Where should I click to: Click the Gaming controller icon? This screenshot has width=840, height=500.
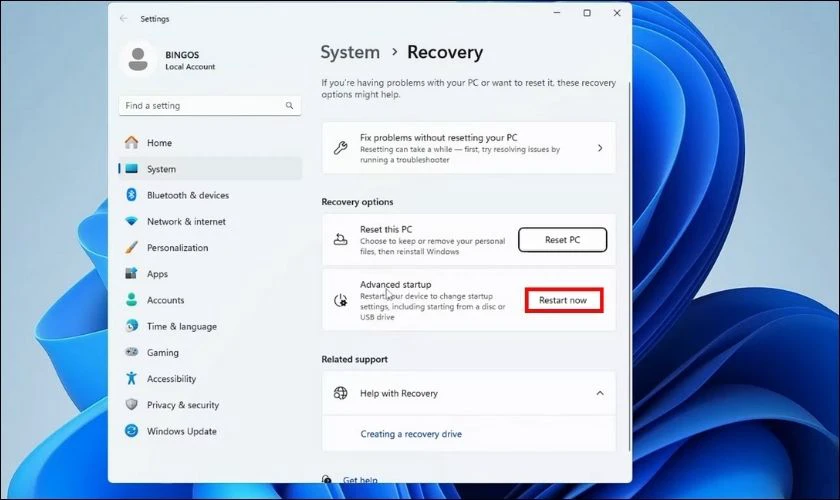tap(131, 352)
